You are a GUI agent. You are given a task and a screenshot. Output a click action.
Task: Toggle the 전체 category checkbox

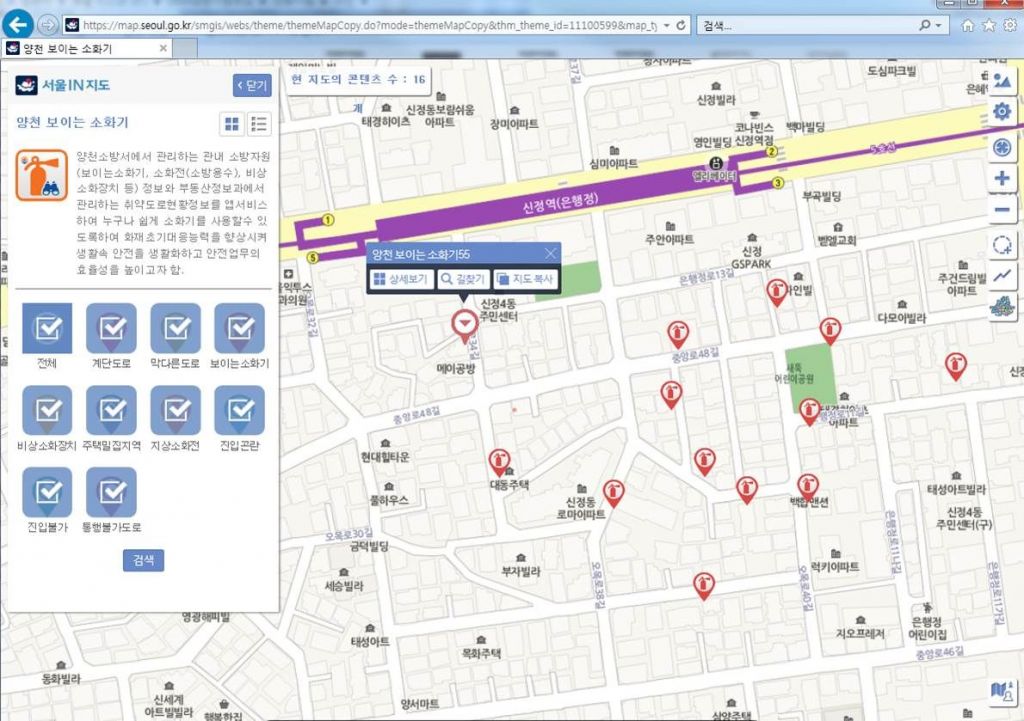(x=47, y=329)
